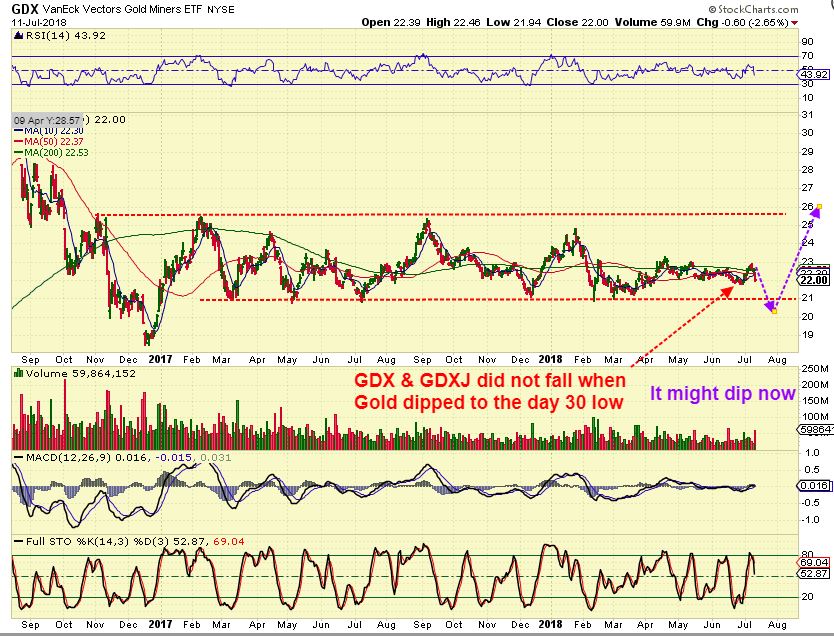Click the 598641 volume value tag
This screenshot has width=834, height=636.
[x=814, y=429]
